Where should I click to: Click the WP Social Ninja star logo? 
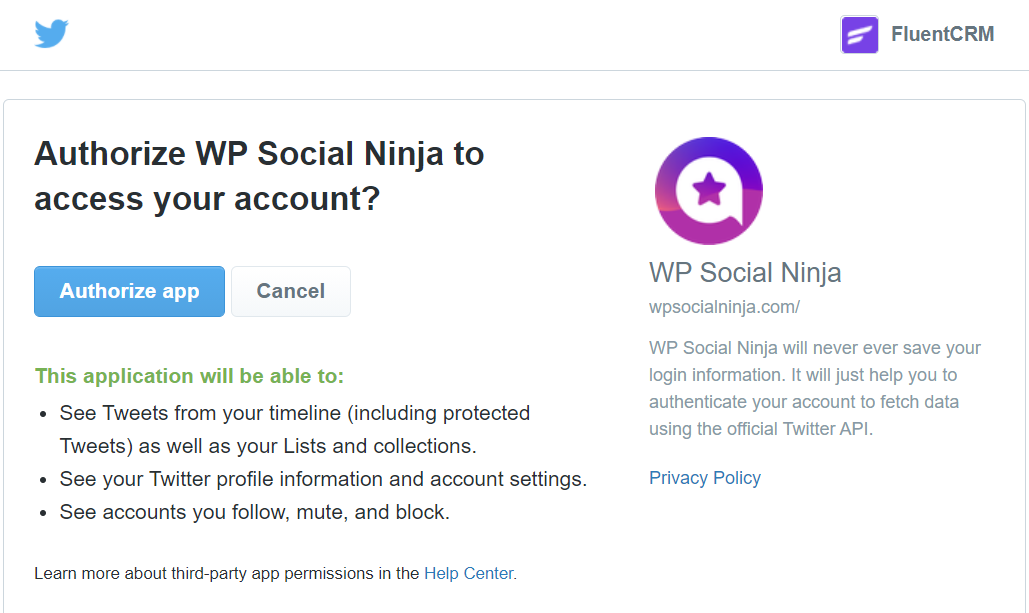[709, 190]
